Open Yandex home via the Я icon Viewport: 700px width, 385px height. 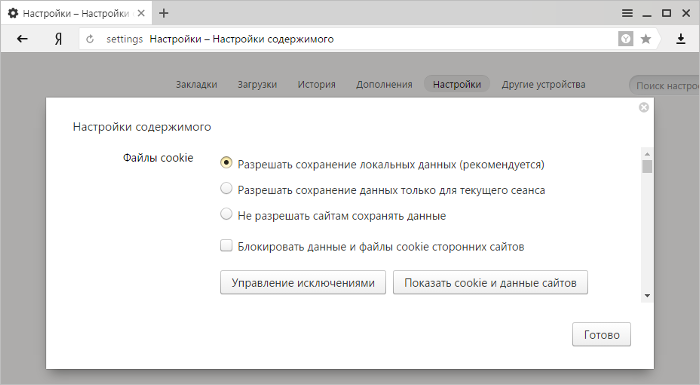(58, 39)
